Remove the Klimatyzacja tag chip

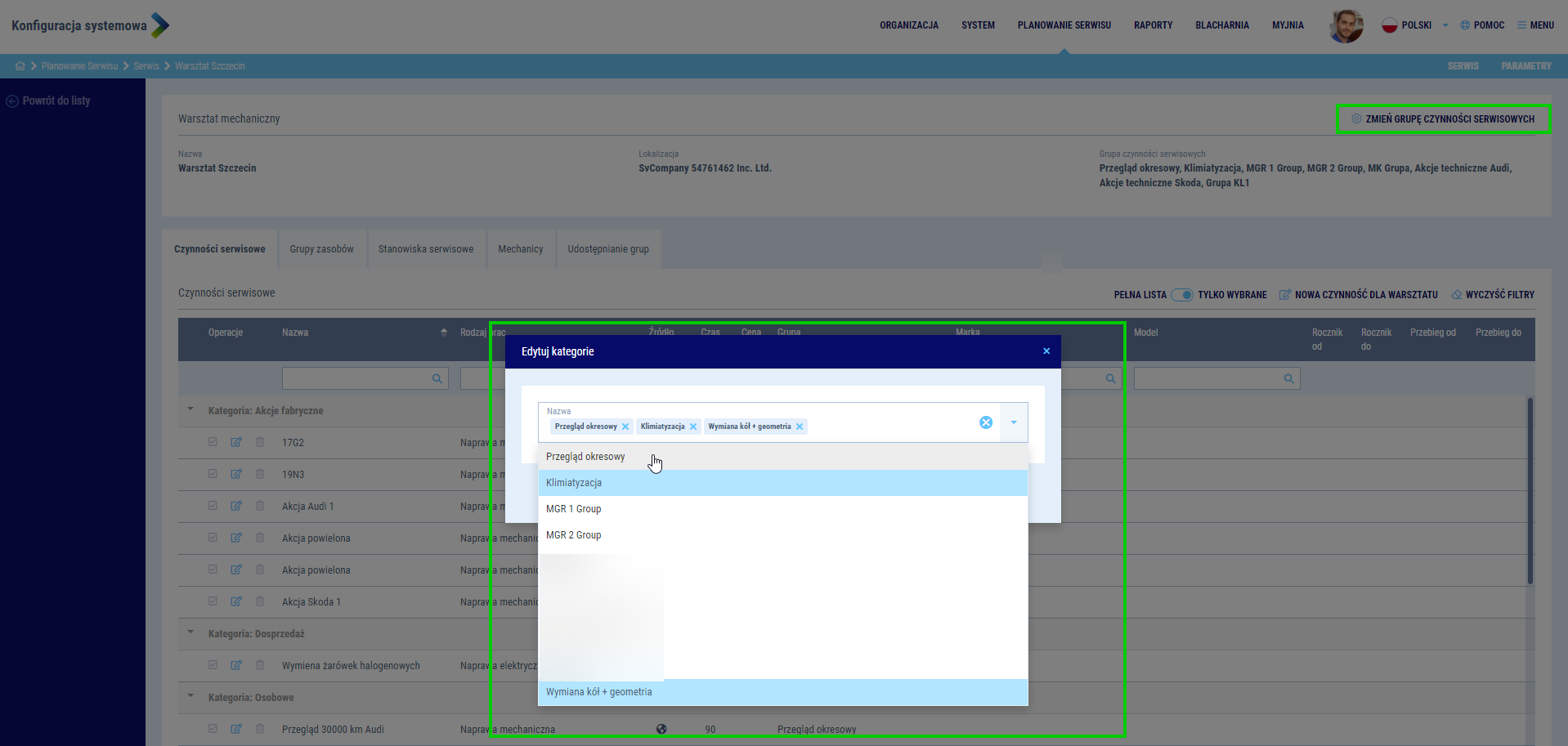tap(693, 427)
